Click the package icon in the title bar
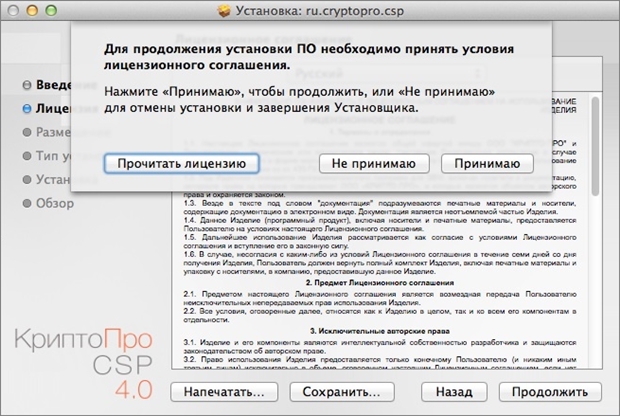Image resolution: width=620 pixels, height=416 pixels. (224, 11)
